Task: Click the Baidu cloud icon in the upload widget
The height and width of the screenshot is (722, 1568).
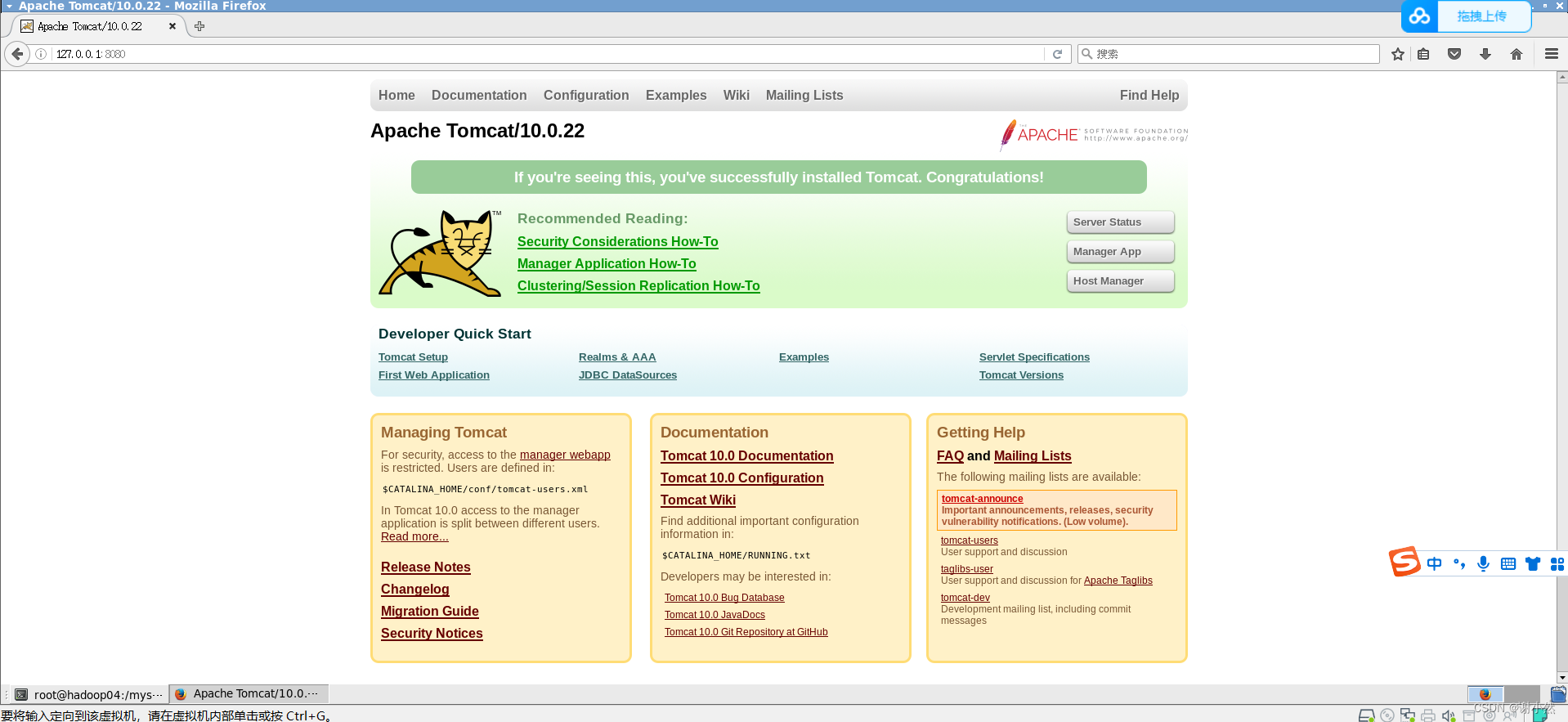Action: click(1420, 16)
